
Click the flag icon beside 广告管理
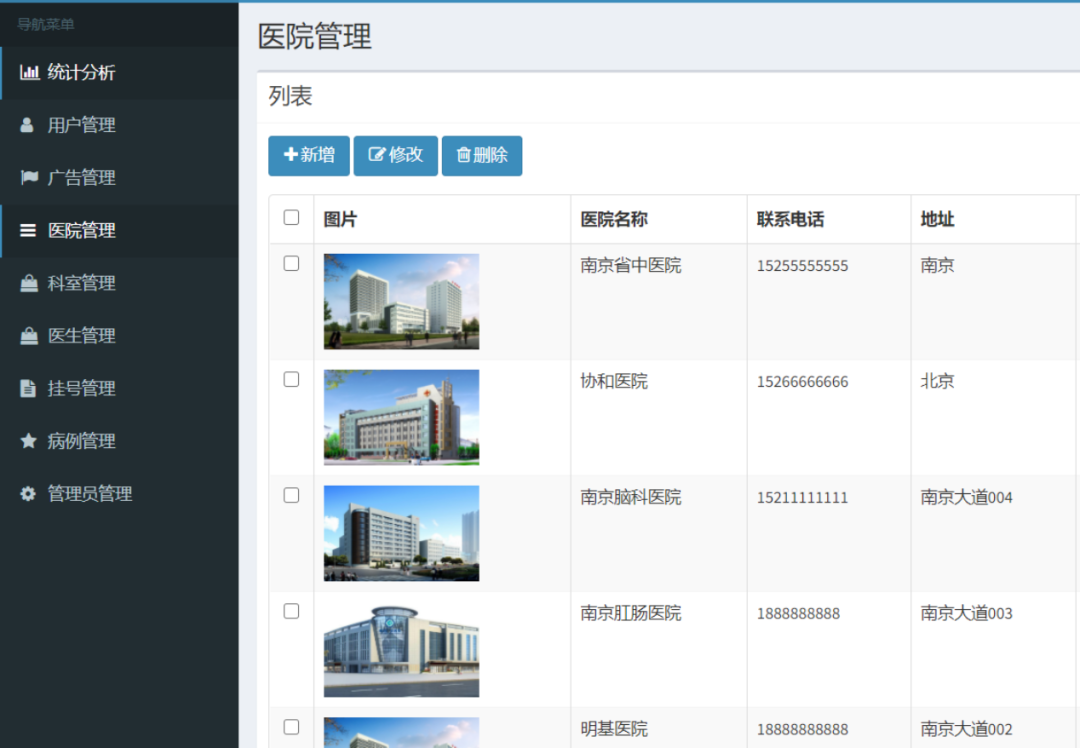pyautogui.click(x=29, y=178)
